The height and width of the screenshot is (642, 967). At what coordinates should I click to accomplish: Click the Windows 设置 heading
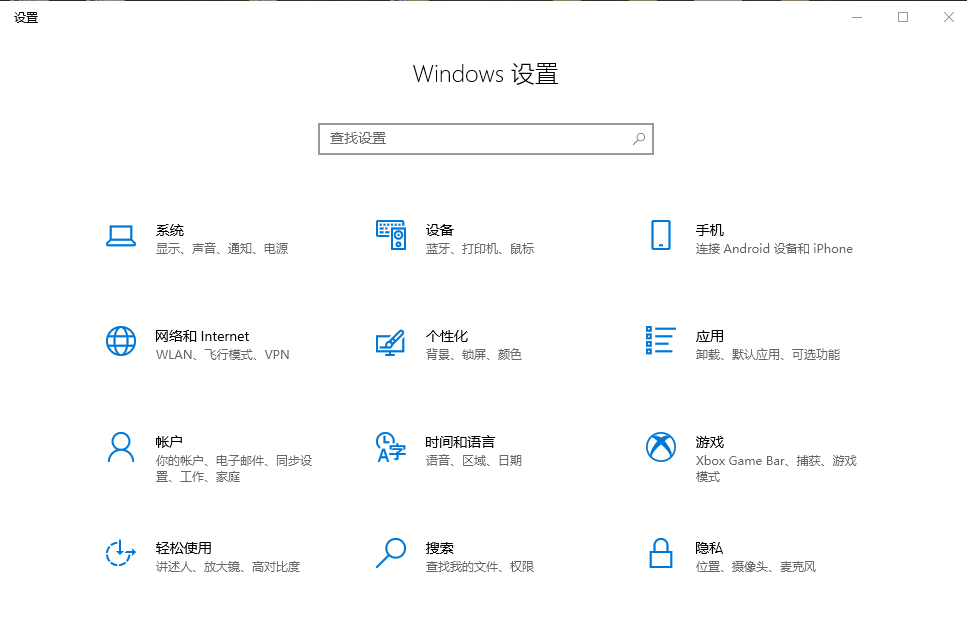point(485,74)
